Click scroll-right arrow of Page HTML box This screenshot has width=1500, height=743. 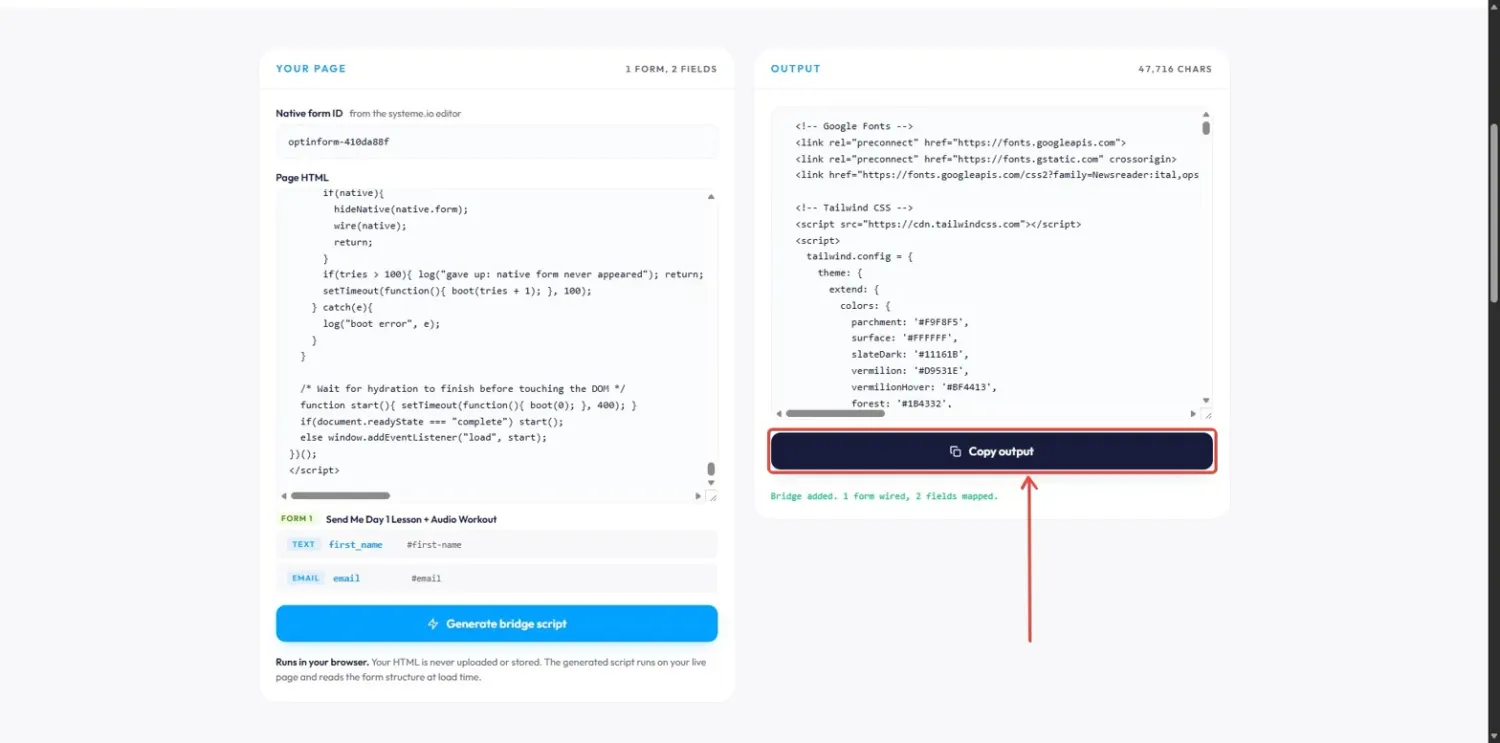pyautogui.click(x=698, y=495)
